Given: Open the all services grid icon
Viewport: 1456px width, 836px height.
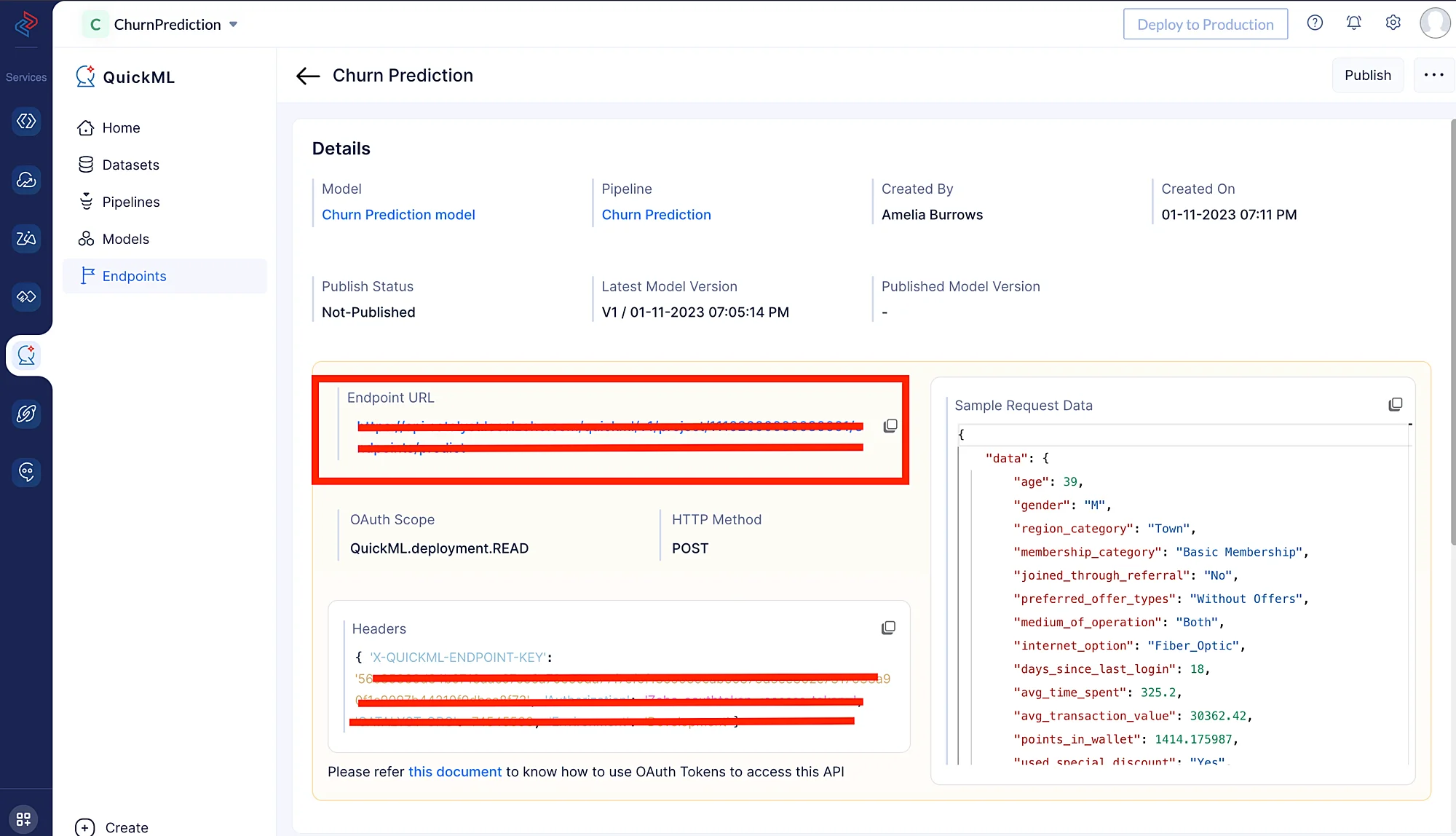Looking at the screenshot, I should pyautogui.click(x=23, y=819).
